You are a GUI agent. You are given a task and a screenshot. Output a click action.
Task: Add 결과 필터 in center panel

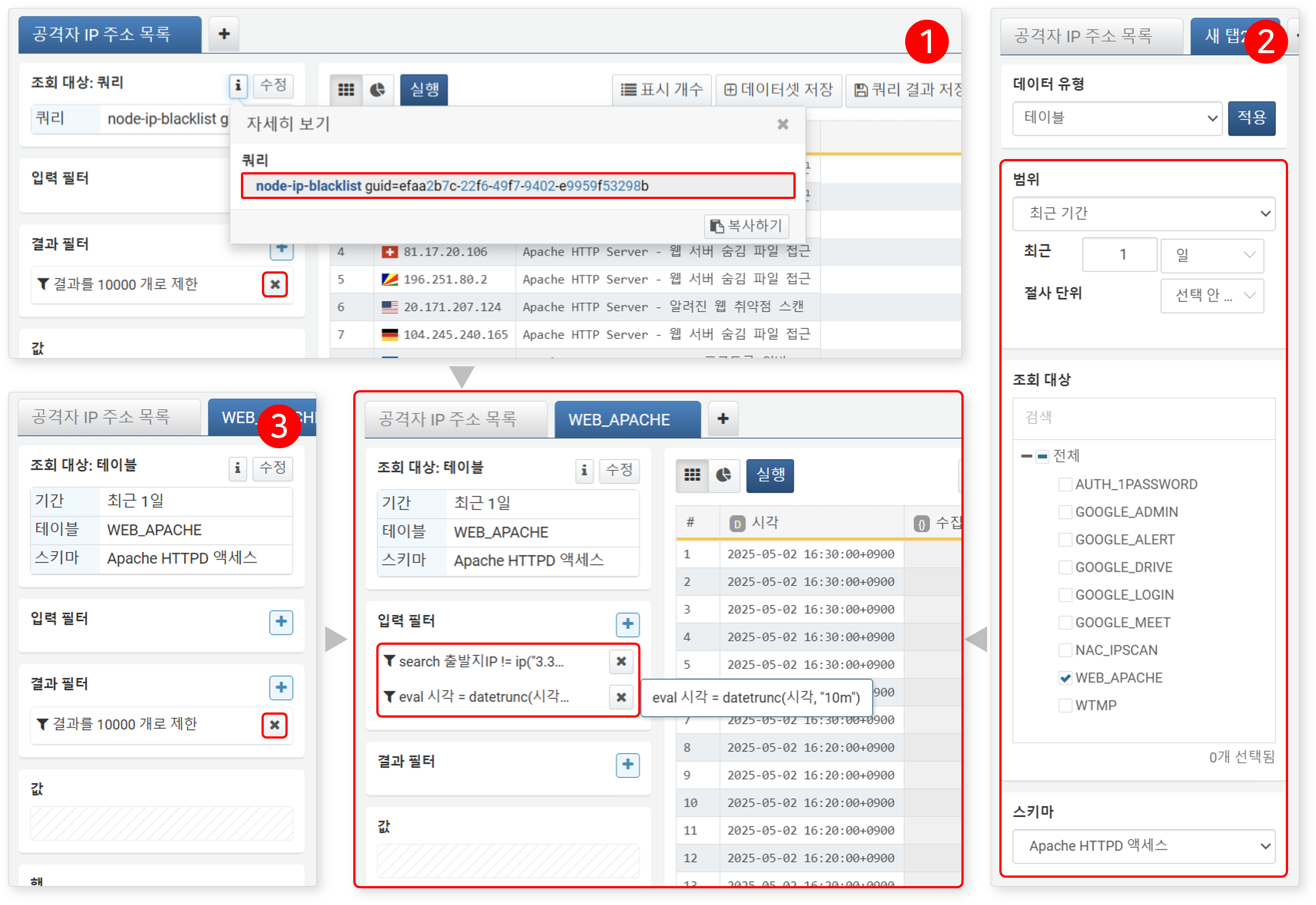point(628,765)
